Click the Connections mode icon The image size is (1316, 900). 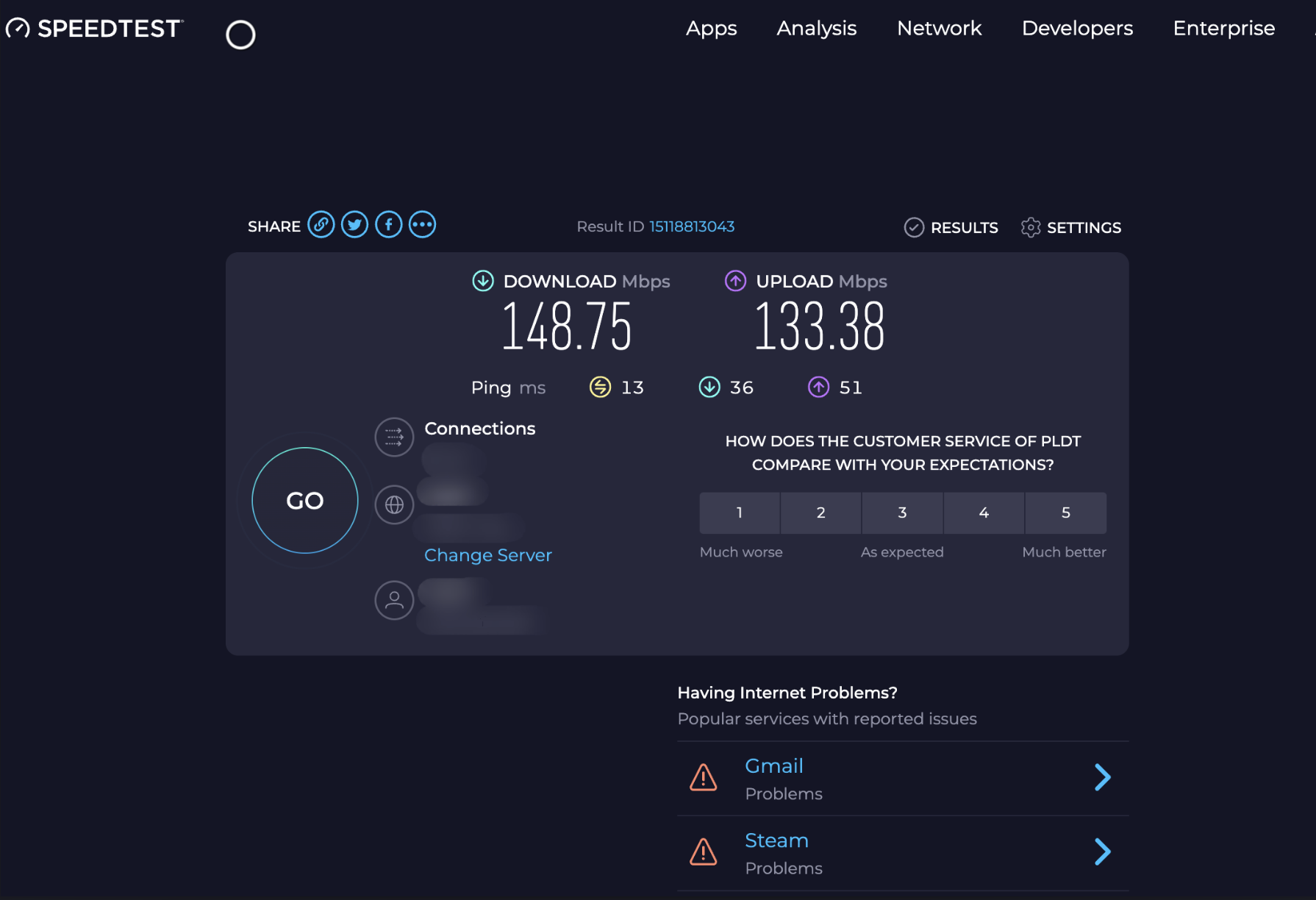click(395, 438)
